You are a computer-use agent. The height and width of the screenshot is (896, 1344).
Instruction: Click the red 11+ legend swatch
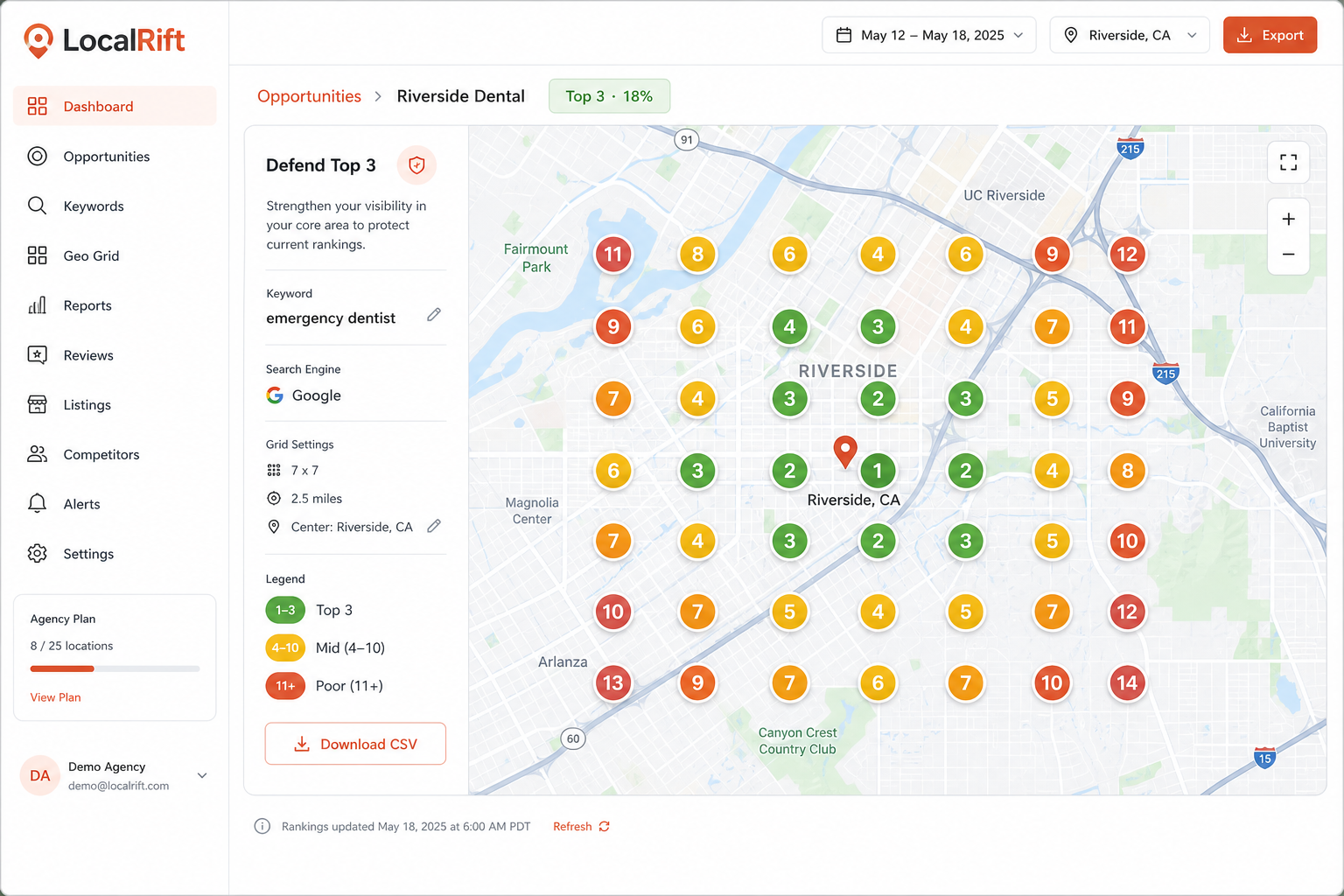click(x=285, y=685)
